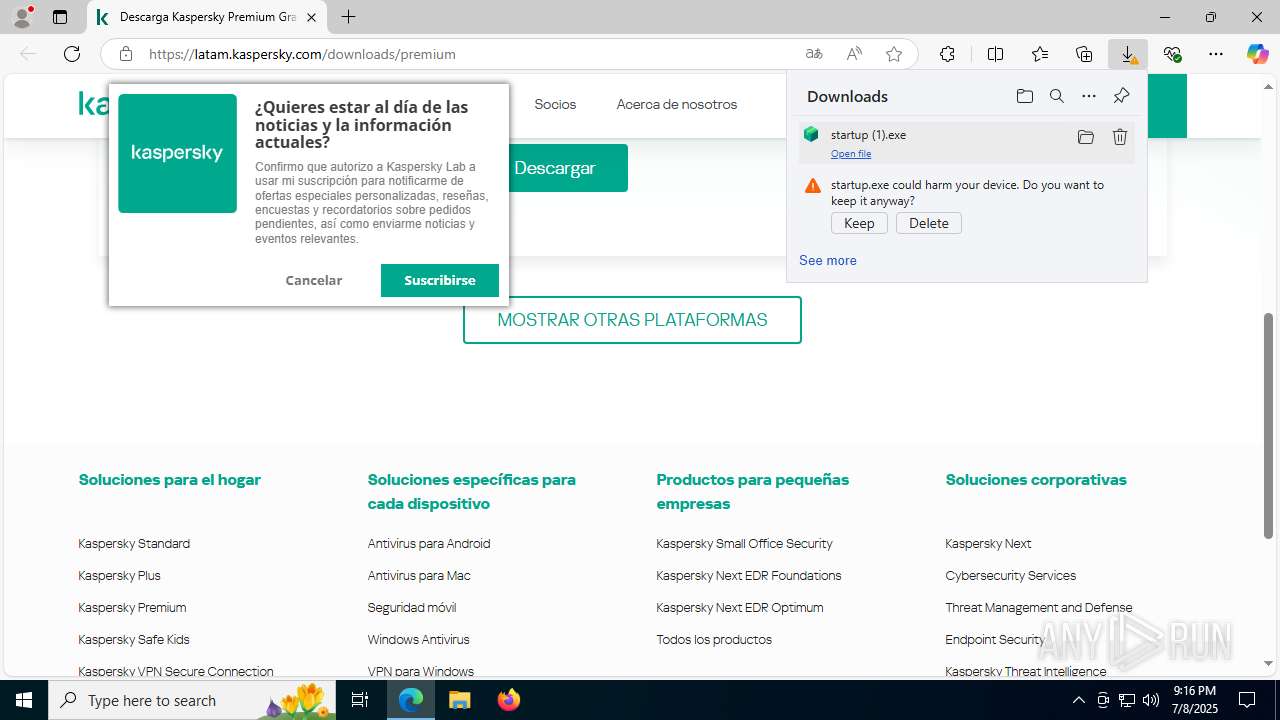Open the Kaspersky Premium footer link
This screenshot has width=1280, height=720.
pos(132,608)
